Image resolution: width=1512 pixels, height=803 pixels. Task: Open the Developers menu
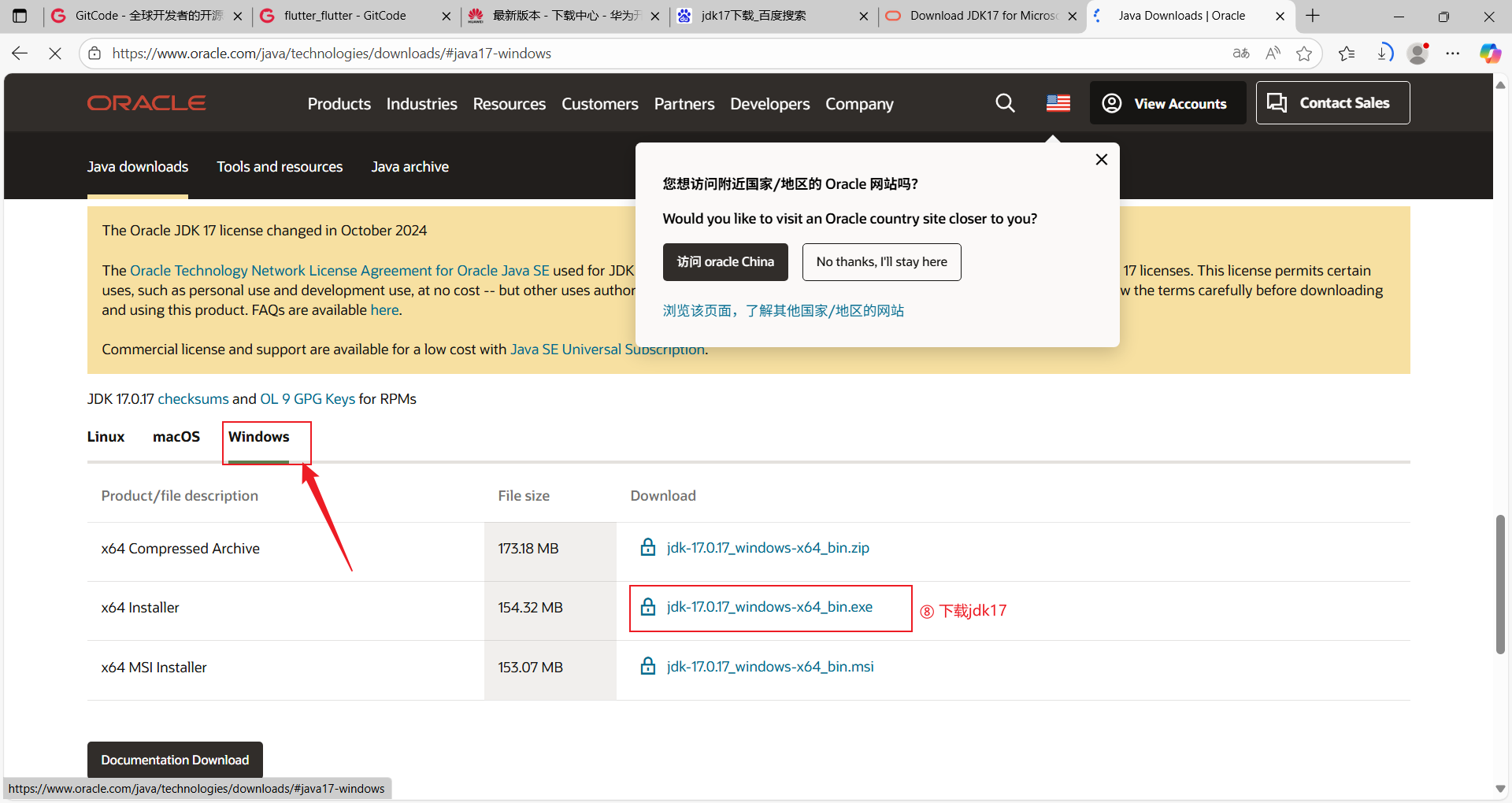click(770, 104)
